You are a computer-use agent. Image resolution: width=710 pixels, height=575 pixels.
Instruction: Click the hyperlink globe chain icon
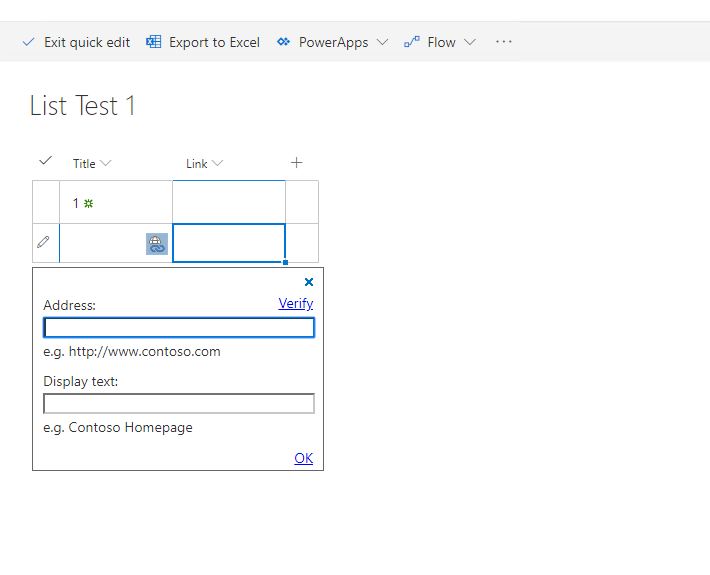pyautogui.click(x=157, y=244)
